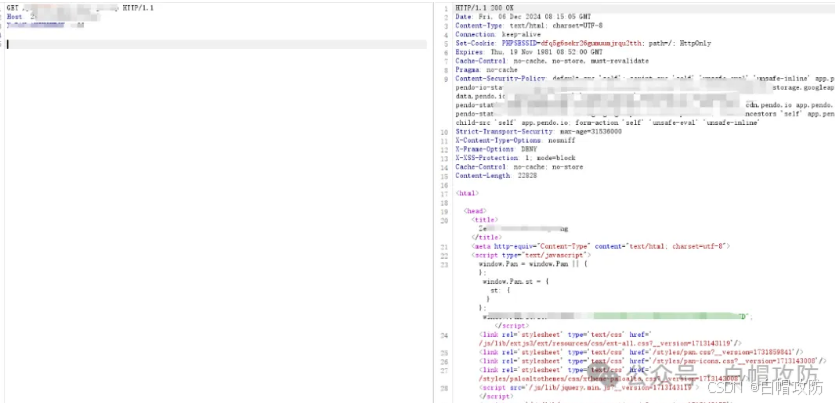Click the opening '<html>' tag in response
The image size is (835, 403).
(x=467, y=193)
